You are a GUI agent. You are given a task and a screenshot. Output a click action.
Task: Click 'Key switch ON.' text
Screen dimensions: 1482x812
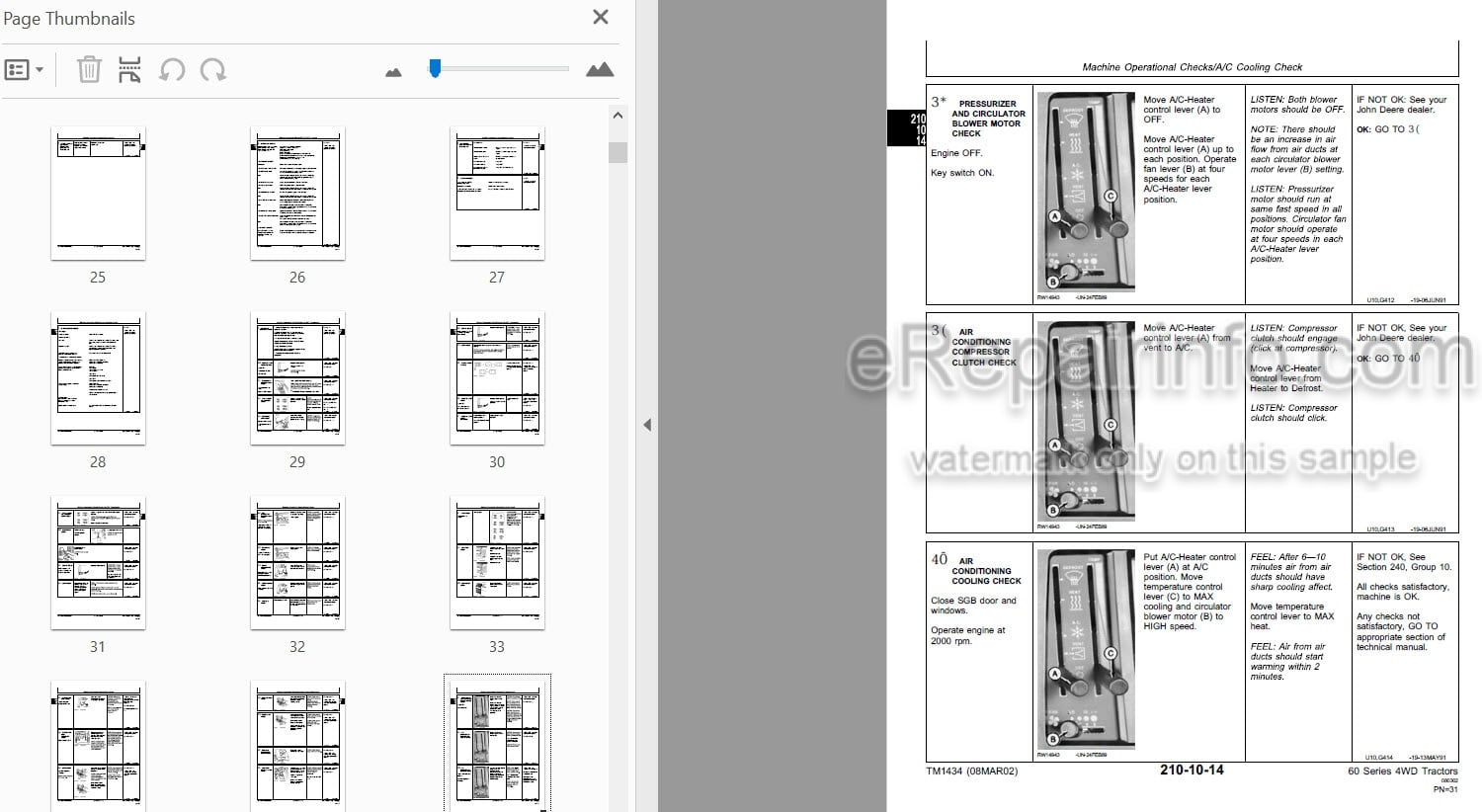point(962,173)
